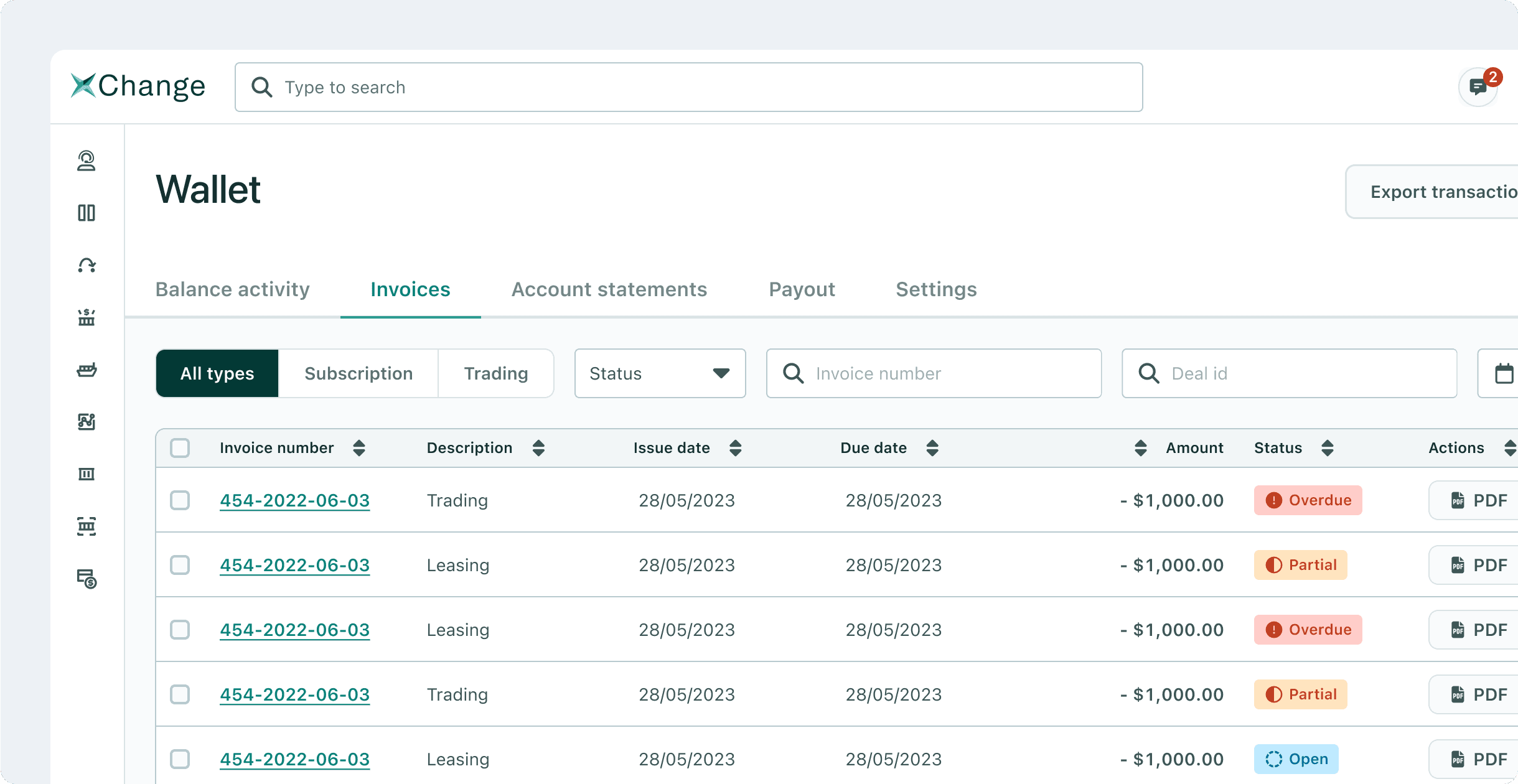The width and height of the screenshot is (1518, 784).
Task: Click the Overdue status badge in first row
Action: (1308, 500)
